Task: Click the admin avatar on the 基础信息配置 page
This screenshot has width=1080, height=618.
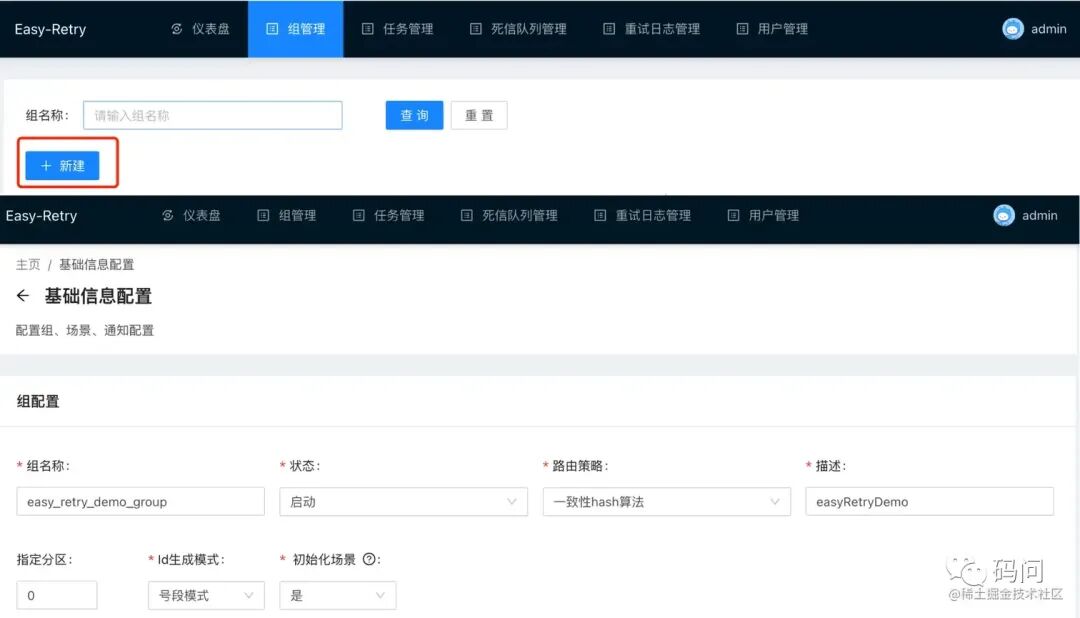Action: pos(1004,216)
